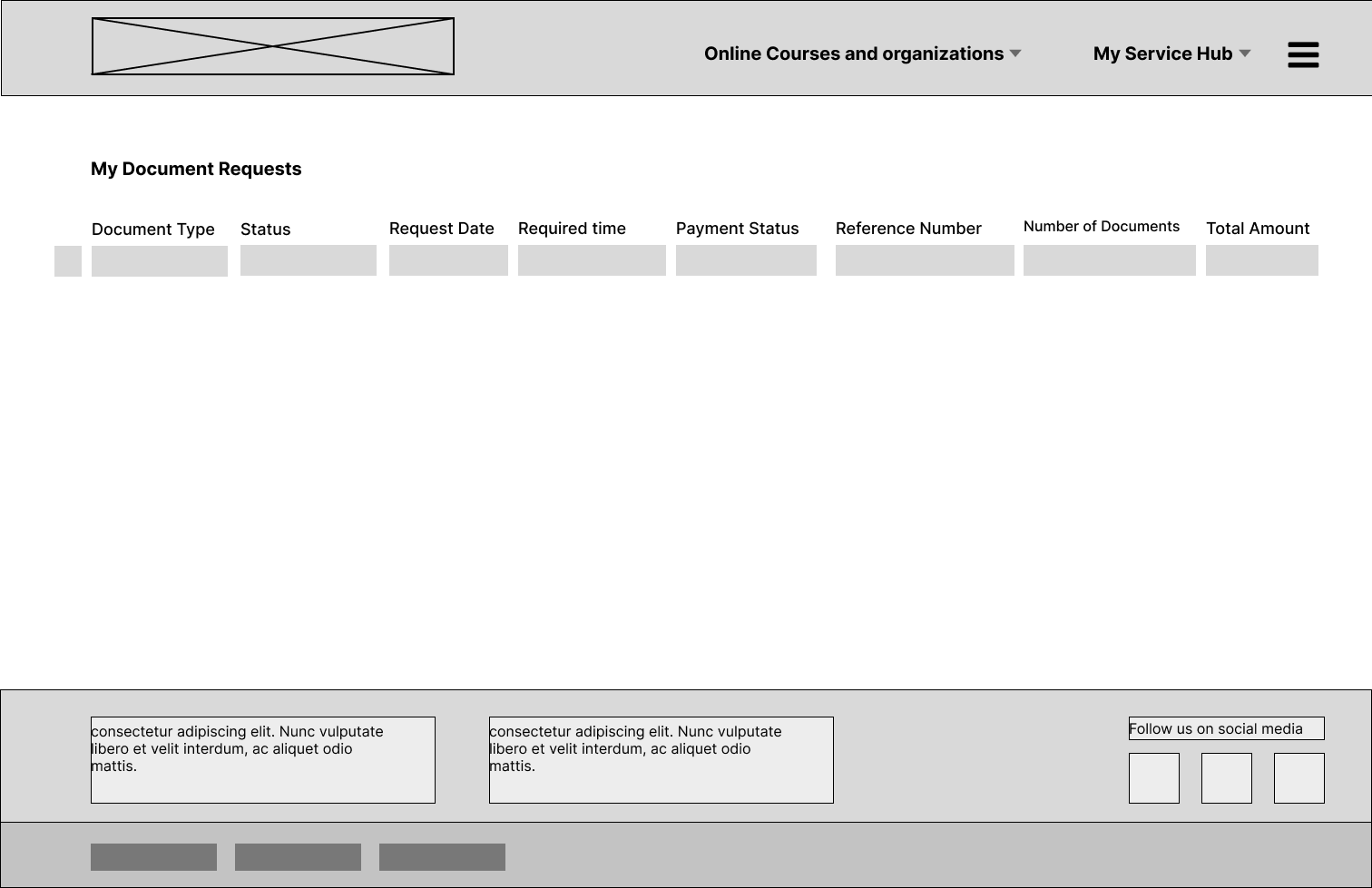
Task: Open the My Service Hub menu label
Action: point(1162,54)
